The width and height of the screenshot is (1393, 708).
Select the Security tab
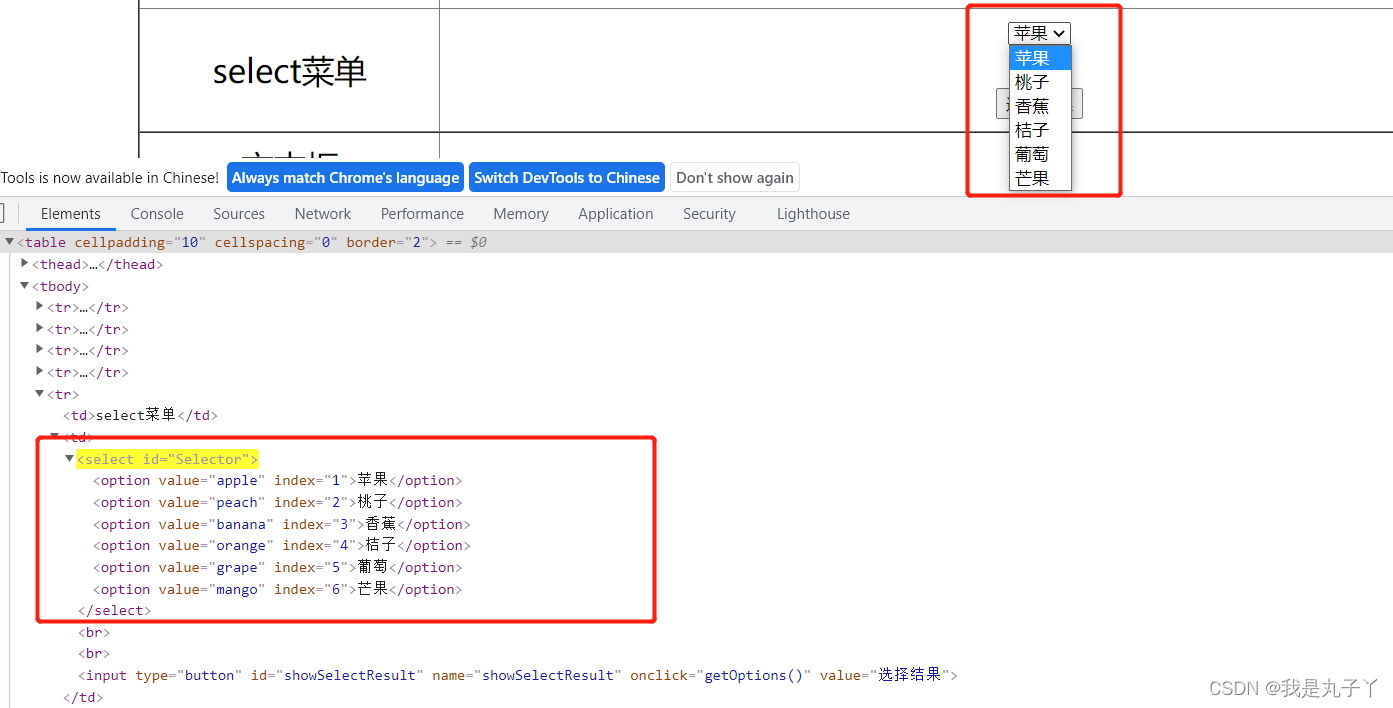(x=709, y=213)
